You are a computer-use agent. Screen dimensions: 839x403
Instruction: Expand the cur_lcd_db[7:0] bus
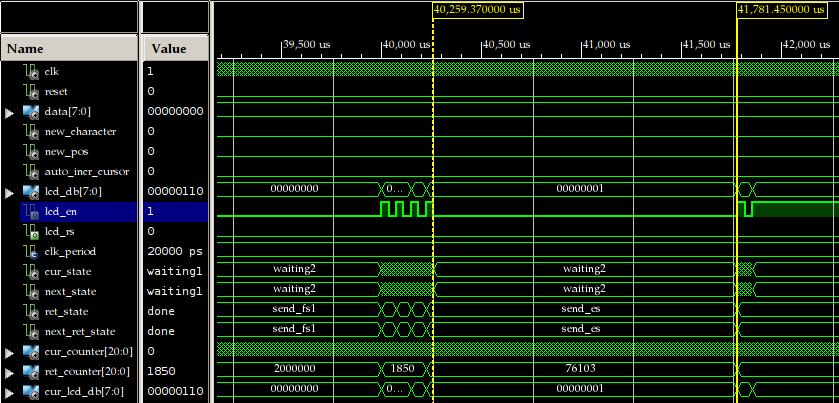point(10,392)
